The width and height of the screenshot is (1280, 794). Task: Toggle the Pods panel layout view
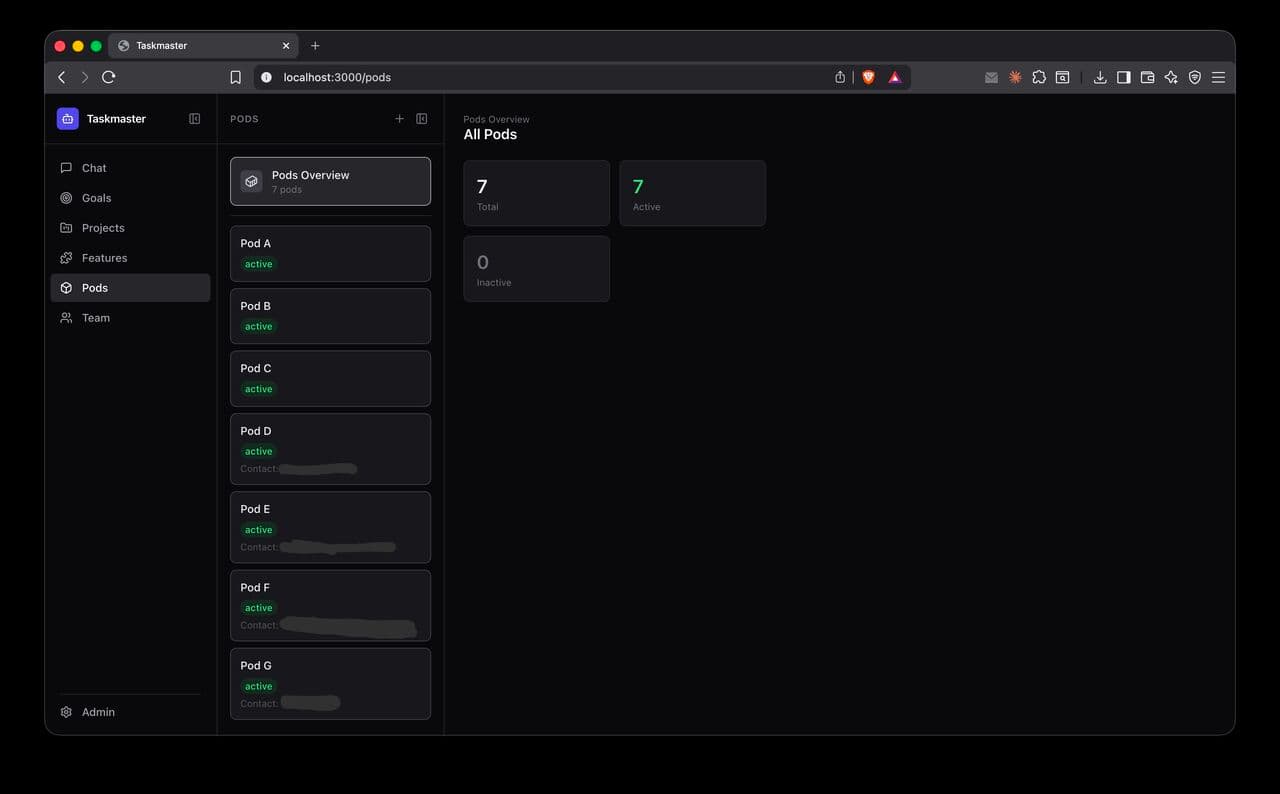point(421,118)
